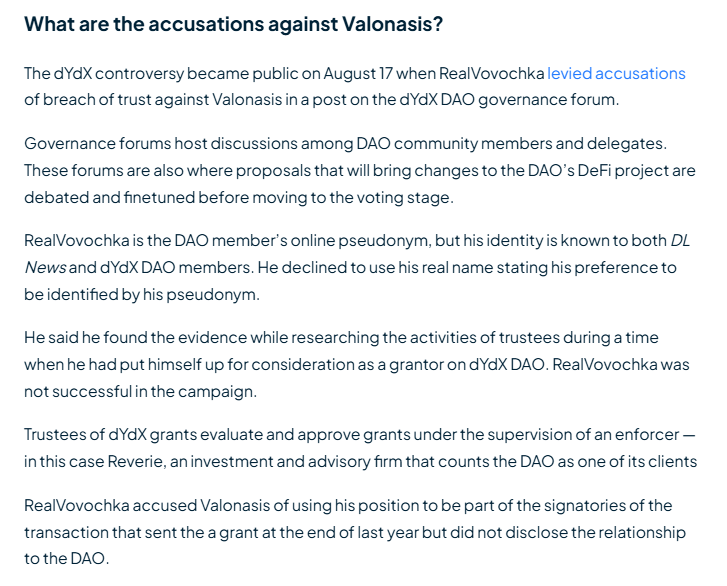Click "RealVovochka" in the first paragraph
Screen dimensions: 727x586
pyautogui.click(x=491, y=74)
